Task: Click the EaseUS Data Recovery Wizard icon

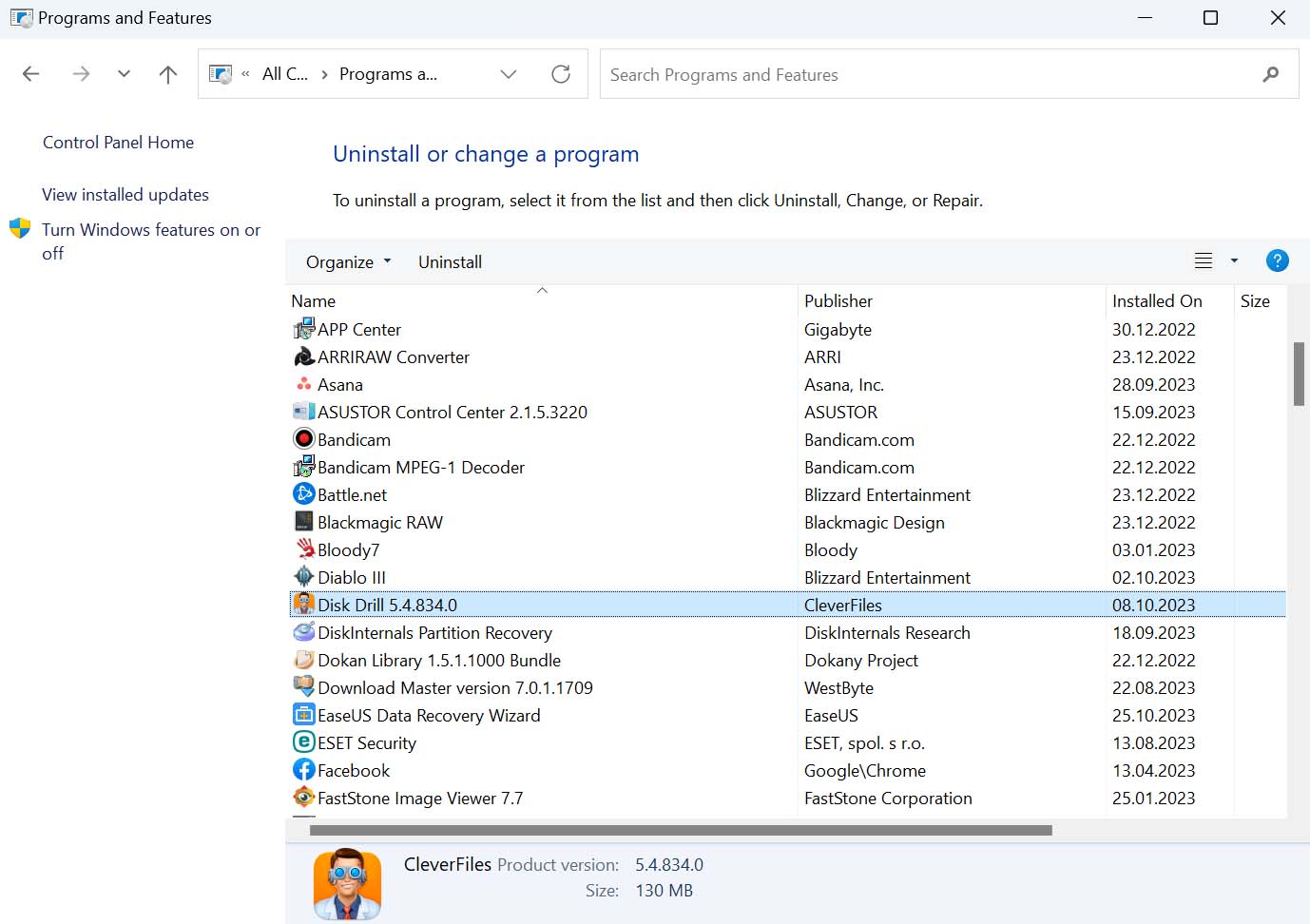Action: [x=303, y=715]
